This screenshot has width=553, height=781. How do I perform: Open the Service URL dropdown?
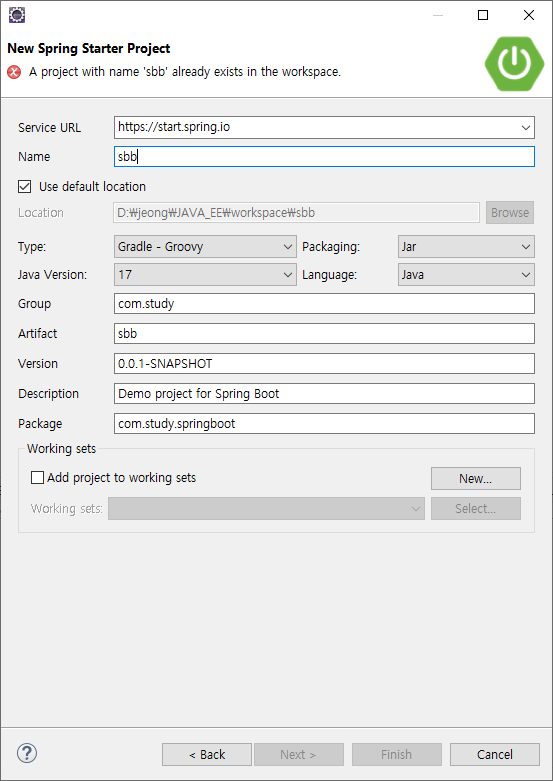click(x=526, y=128)
